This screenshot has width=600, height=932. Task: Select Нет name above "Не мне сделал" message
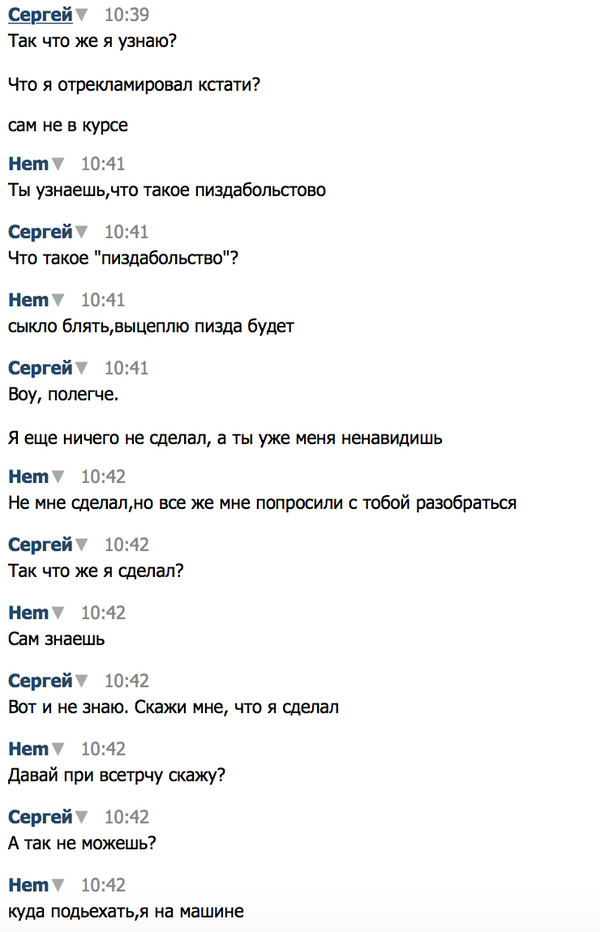(28, 477)
